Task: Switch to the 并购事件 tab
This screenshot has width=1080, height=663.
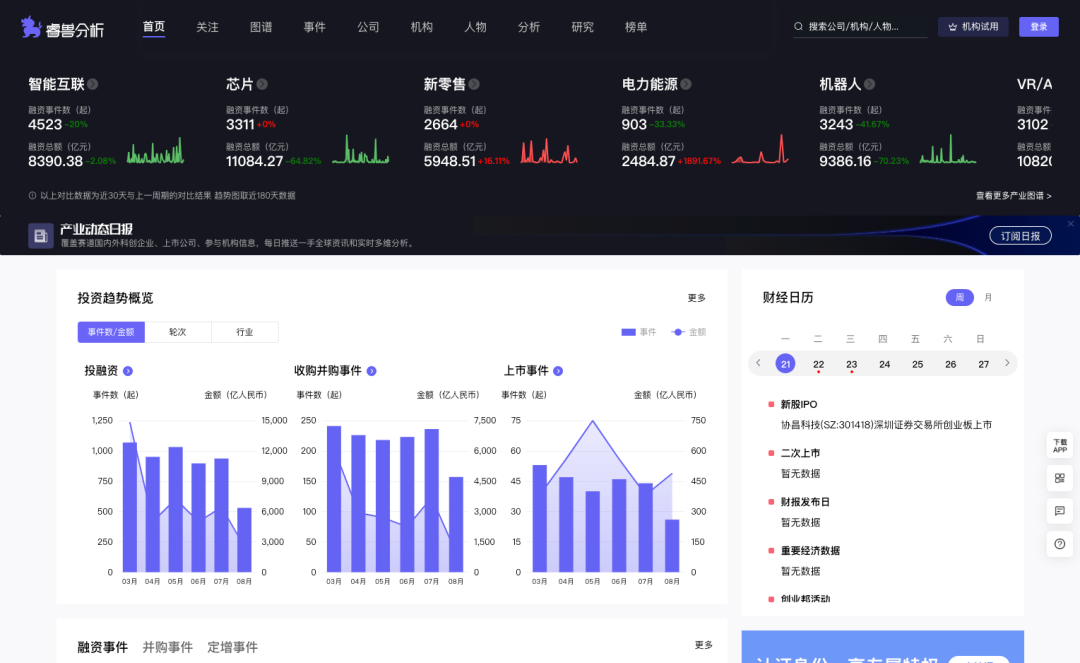Action: [167, 646]
